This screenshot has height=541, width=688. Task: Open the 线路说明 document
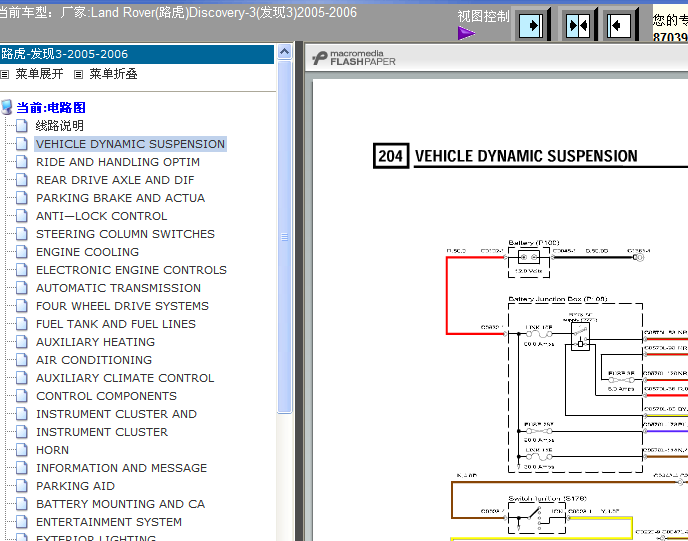pyautogui.click(x=60, y=126)
